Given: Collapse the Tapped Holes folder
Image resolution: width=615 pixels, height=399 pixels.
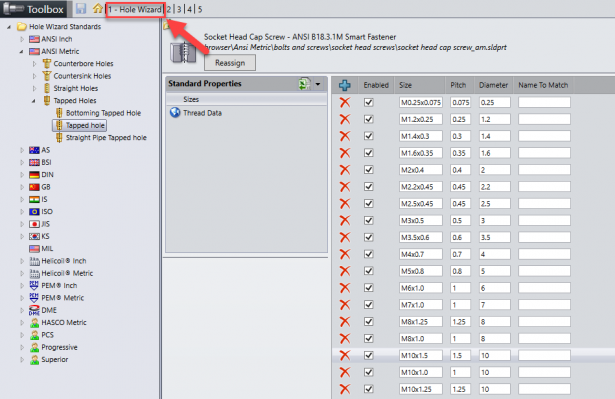Looking at the screenshot, I should pos(34,101).
